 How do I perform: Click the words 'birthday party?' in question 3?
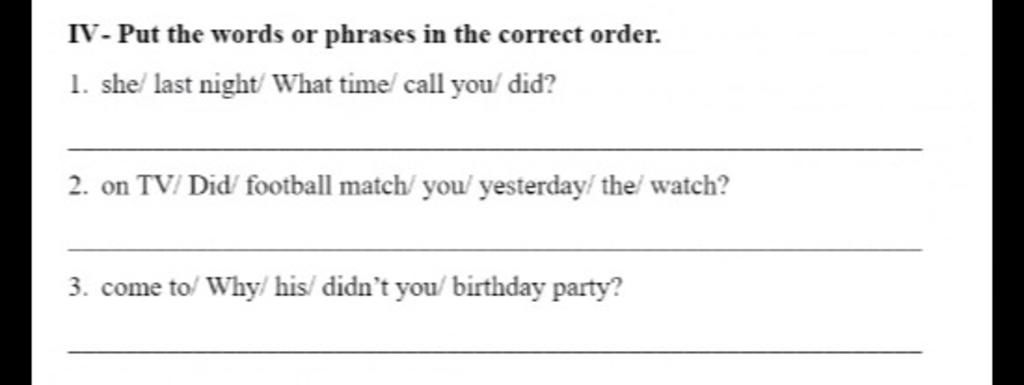(x=537, y=288)
